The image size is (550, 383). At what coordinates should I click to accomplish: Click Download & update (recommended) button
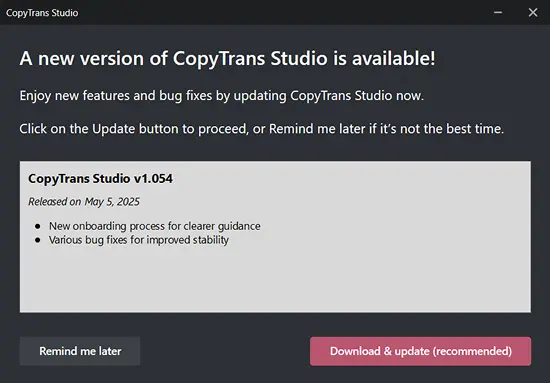click(x=420, y=351)
